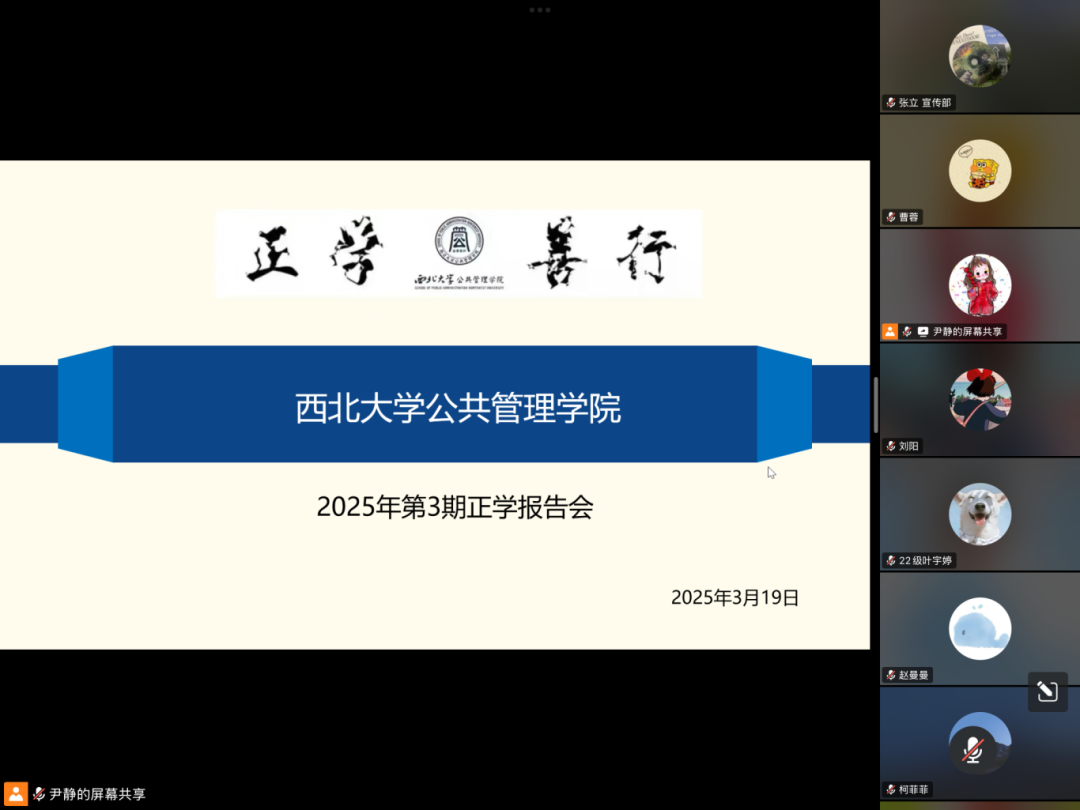Select 22级叶宇婷's white dog avatar
Viewport: 1080px width, 810px height.
[x=979, y=514]
